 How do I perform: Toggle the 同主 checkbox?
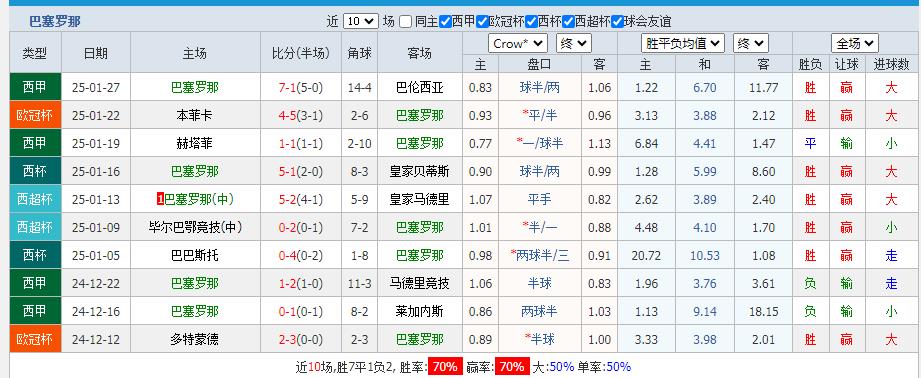click(405, 22)
